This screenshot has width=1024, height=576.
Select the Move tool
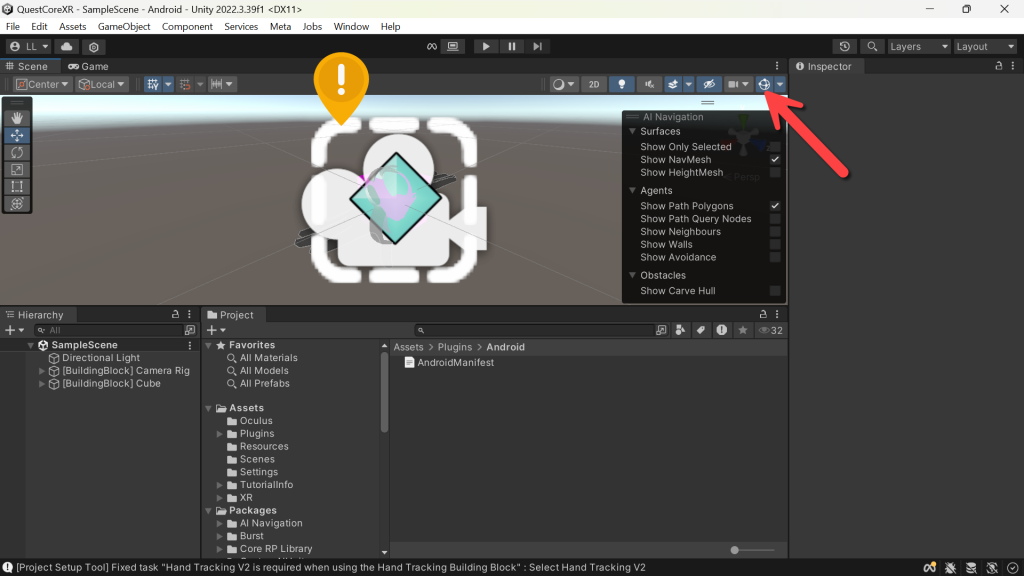pyautogui.click(x=17, y=135)
